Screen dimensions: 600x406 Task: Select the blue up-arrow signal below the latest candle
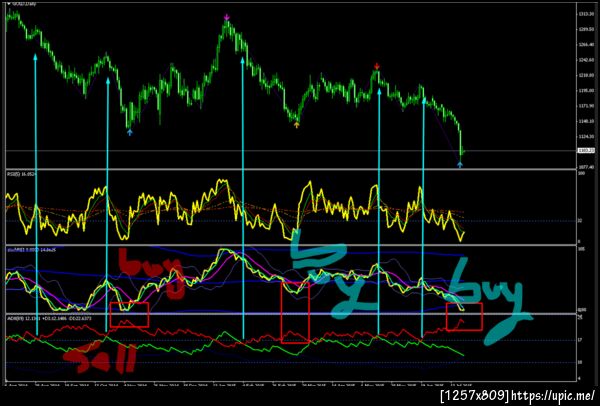pos(460,165)
